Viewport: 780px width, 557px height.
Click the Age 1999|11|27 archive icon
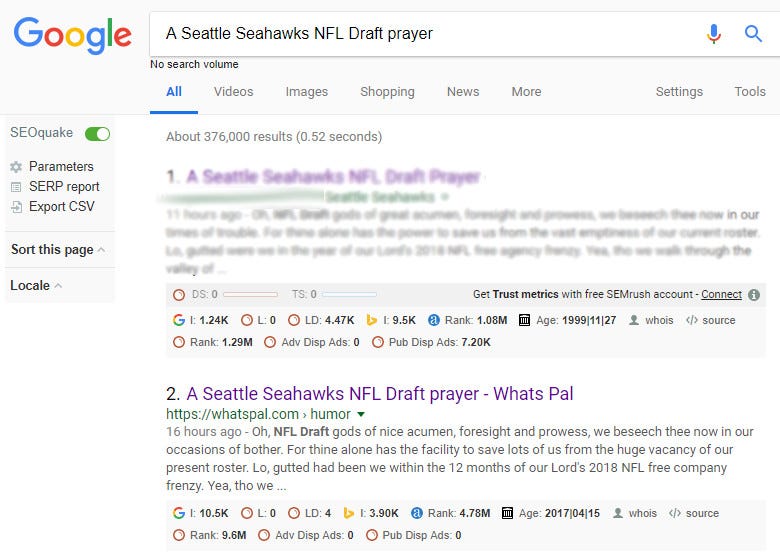tap(524, 320)
